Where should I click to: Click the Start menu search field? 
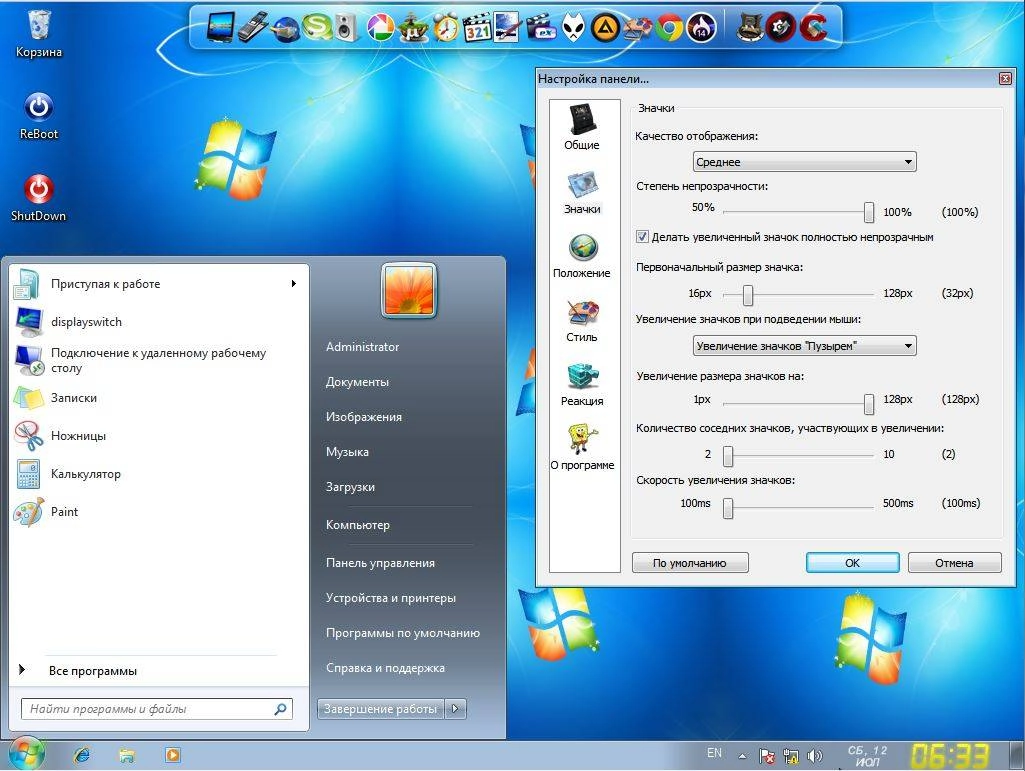[150, 708]
